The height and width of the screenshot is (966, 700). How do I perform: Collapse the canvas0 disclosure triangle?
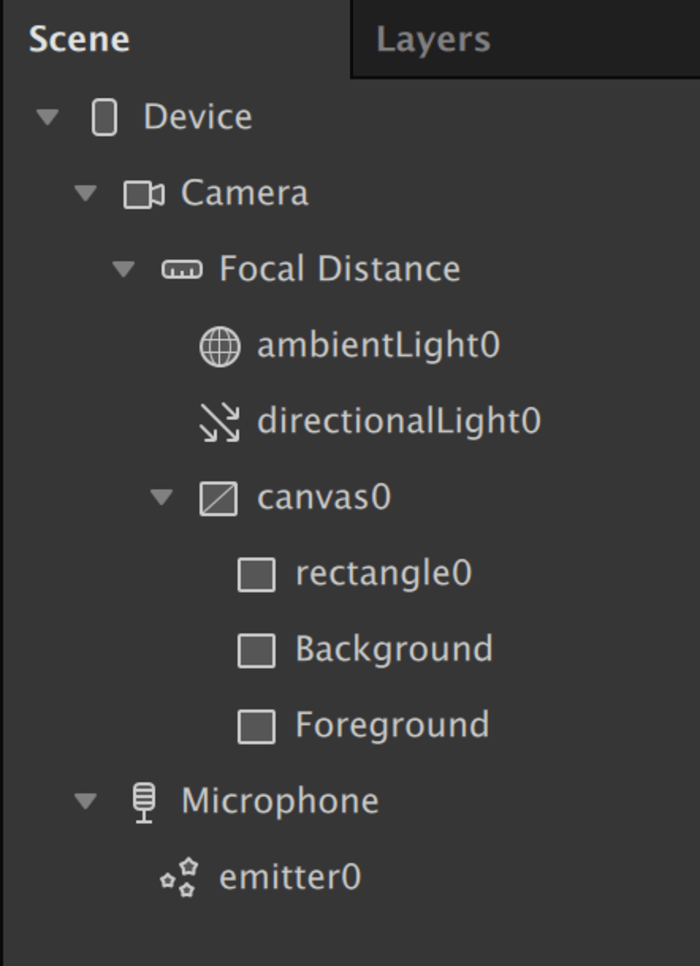[x=162, y=497]
